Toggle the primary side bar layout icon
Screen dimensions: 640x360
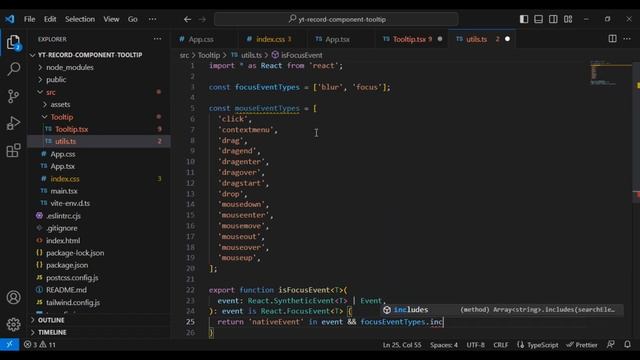[524, 19]
